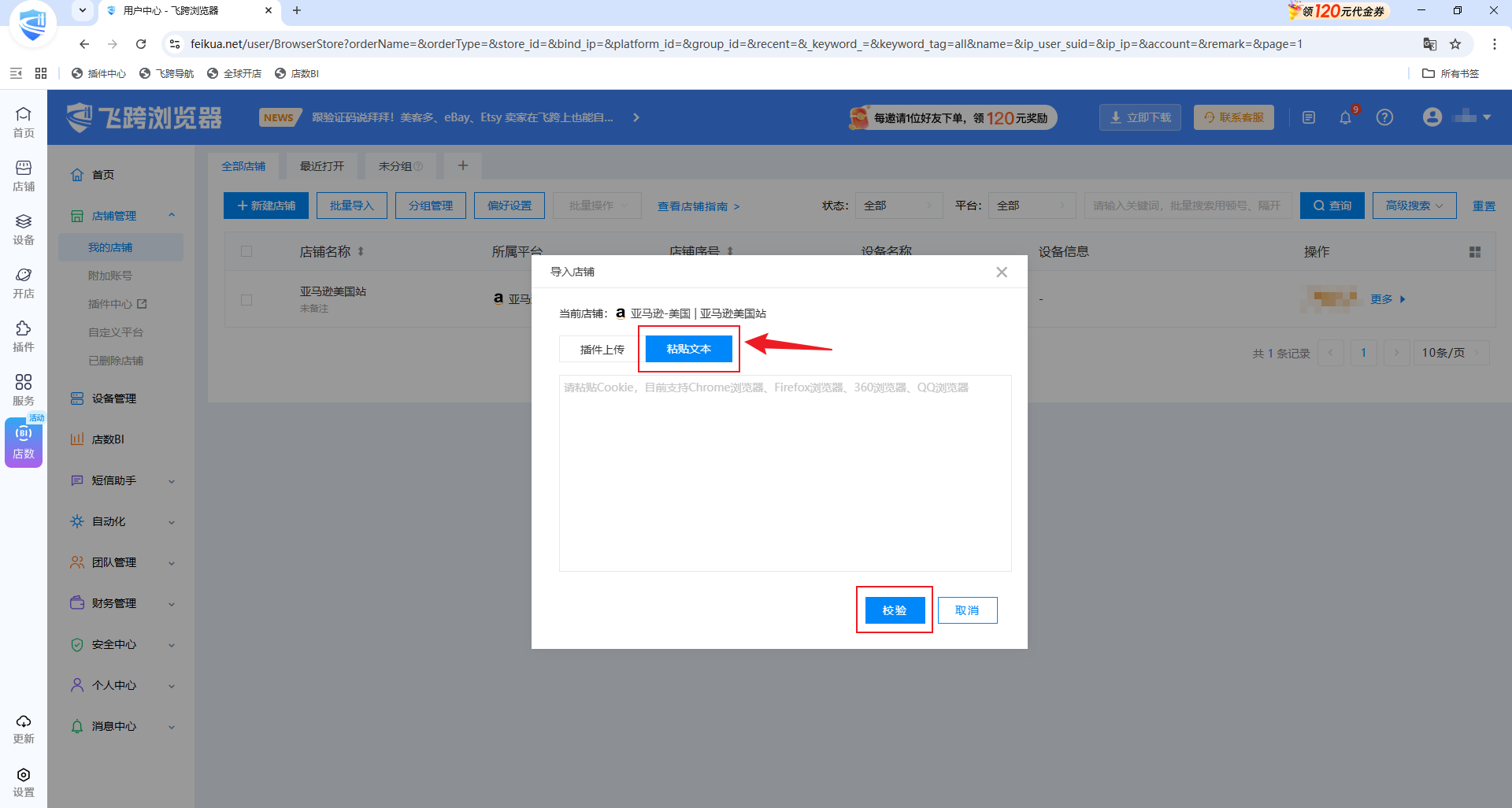Check the 亚马逊美国站 row checkbox
The height and width of the screenshot is (808, 1512).
246,299
